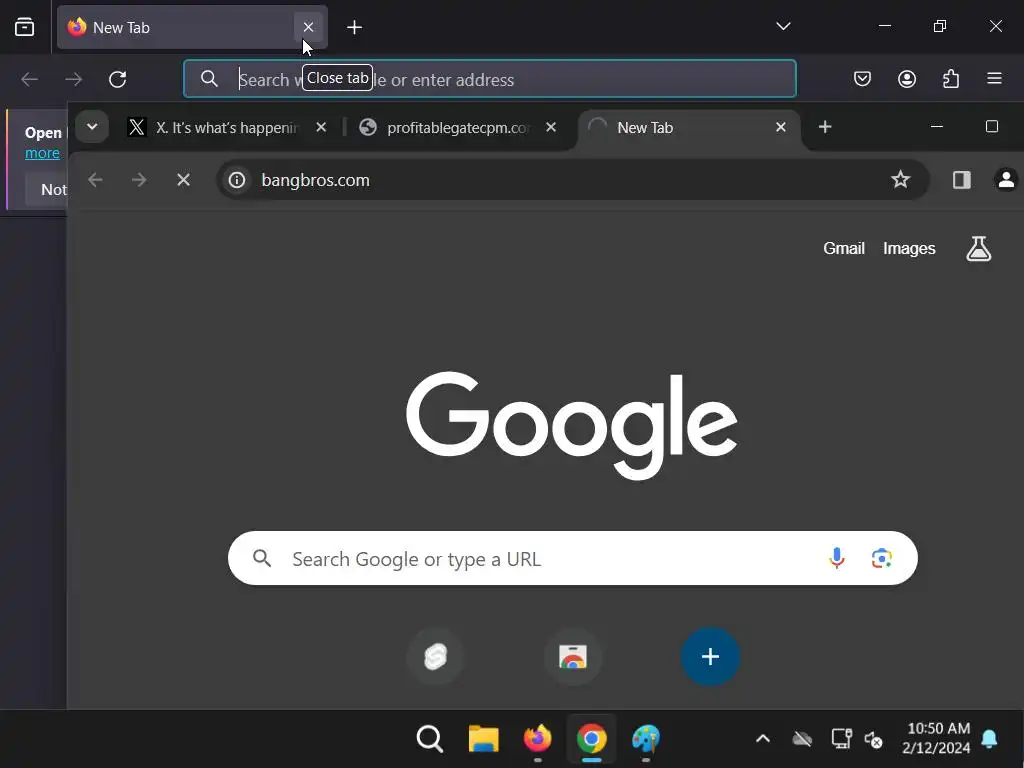This screenshot has height=768, width=1024.
Task: View site information icon beside bangbros.com
Action: (237, 180)
